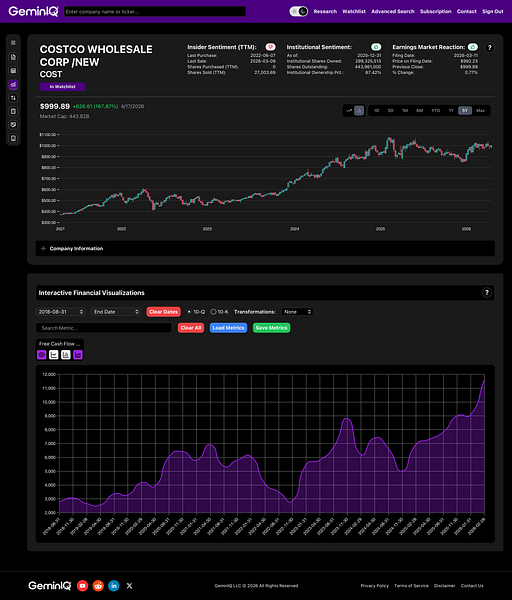This screenshot has width=512, height=600.
Task: Select the 10-K radio button
Action: pyautogui.click(x=214, y=312)
